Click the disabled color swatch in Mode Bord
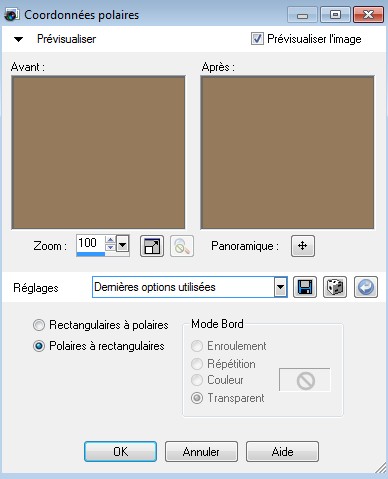388x479 pixels. click(x=305, y=380)
